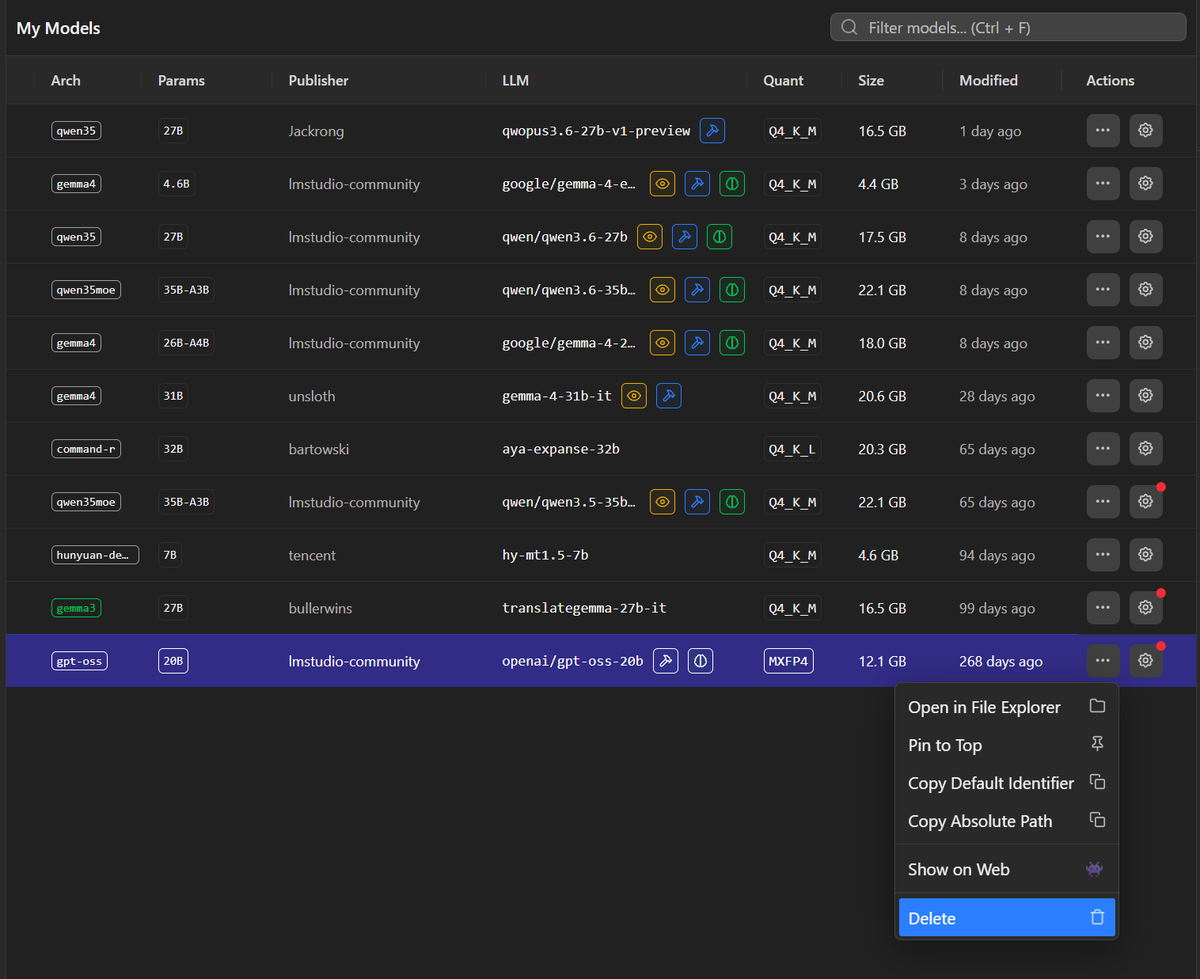Screen dimensions: 1200x979
Task: Select the aya-expanse-32b model name
Action: (x=561, y=449)
